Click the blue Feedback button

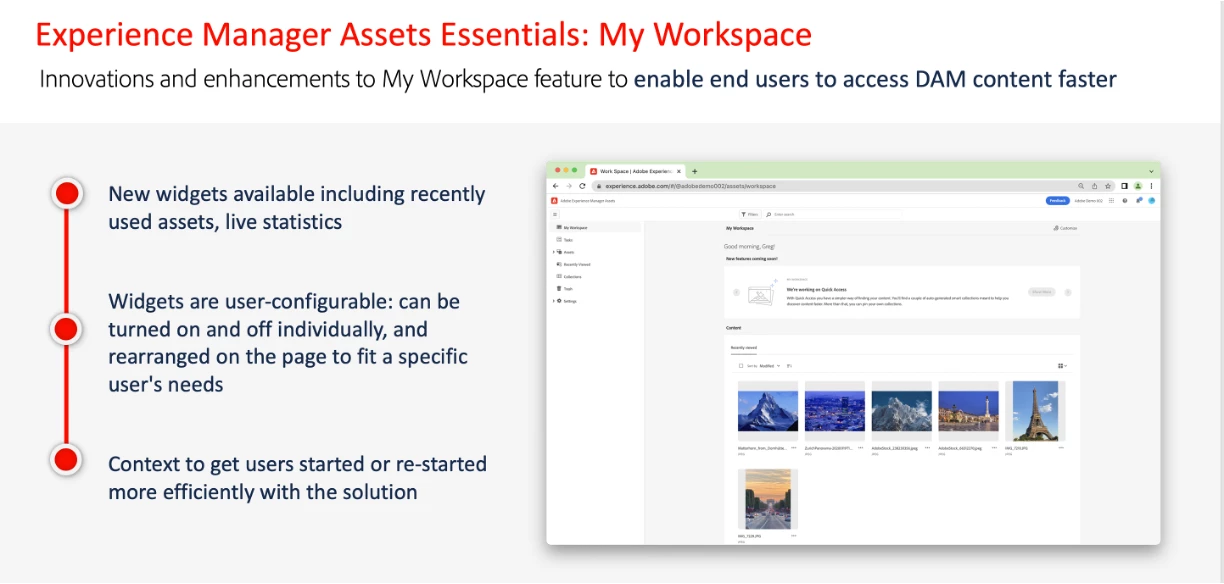pyautogui.click(x=1058, y=201)
